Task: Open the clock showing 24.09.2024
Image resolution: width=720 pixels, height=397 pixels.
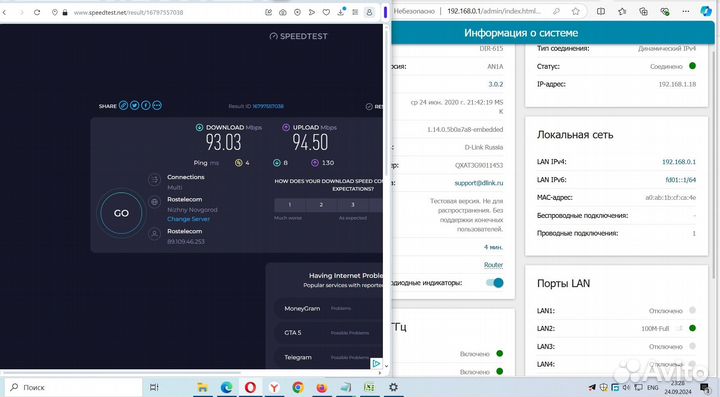Action: pos(677,388)
